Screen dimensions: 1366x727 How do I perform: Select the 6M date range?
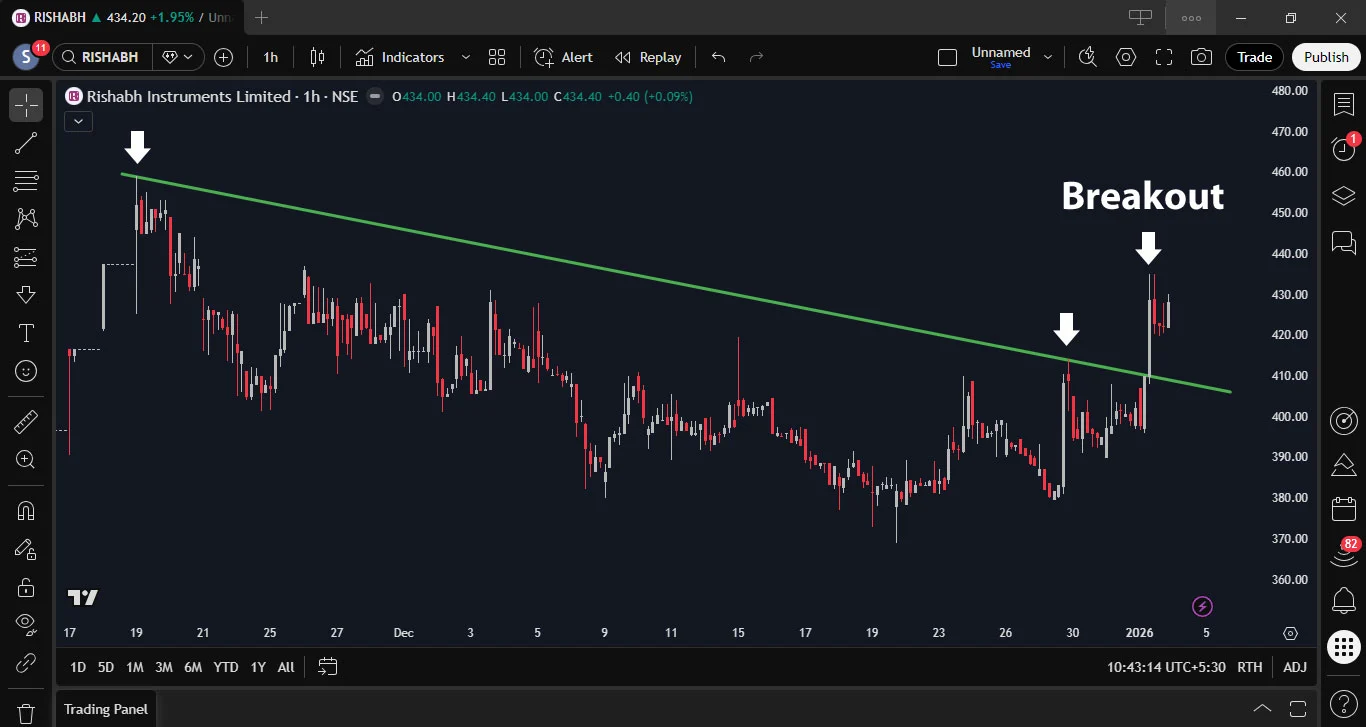pyautogui.click(x=193, y=667)
